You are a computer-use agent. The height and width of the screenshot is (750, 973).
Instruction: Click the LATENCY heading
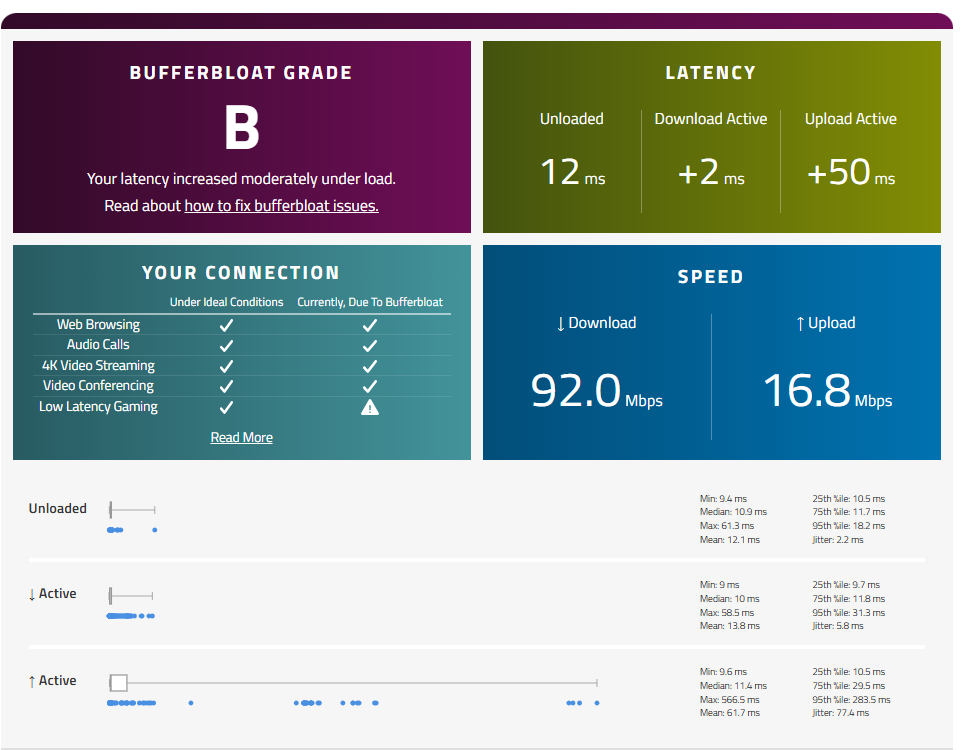(x=711, y=73)
